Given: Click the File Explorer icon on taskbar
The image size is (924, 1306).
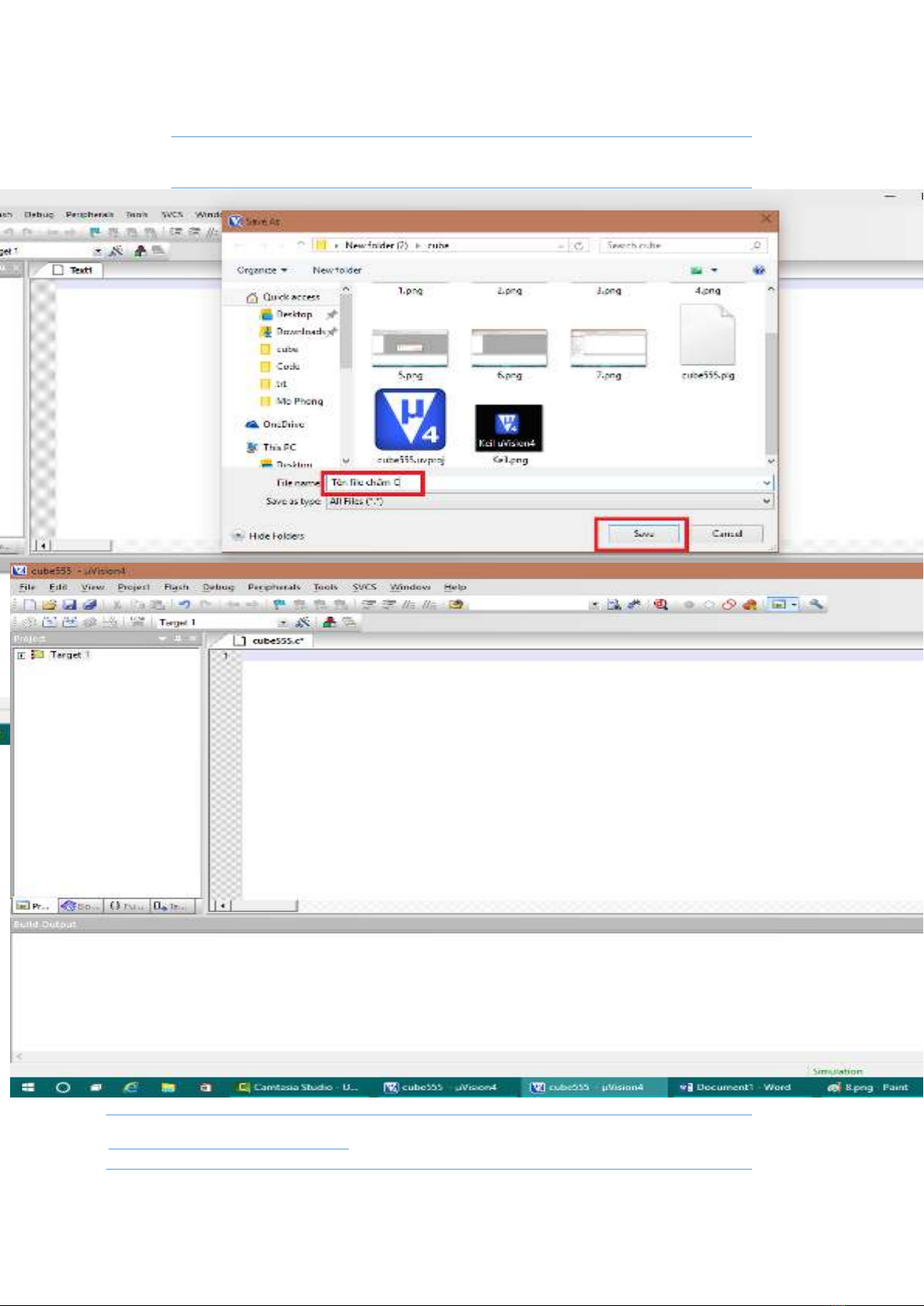Looking at the screenshot, I should click(167, 1087).
